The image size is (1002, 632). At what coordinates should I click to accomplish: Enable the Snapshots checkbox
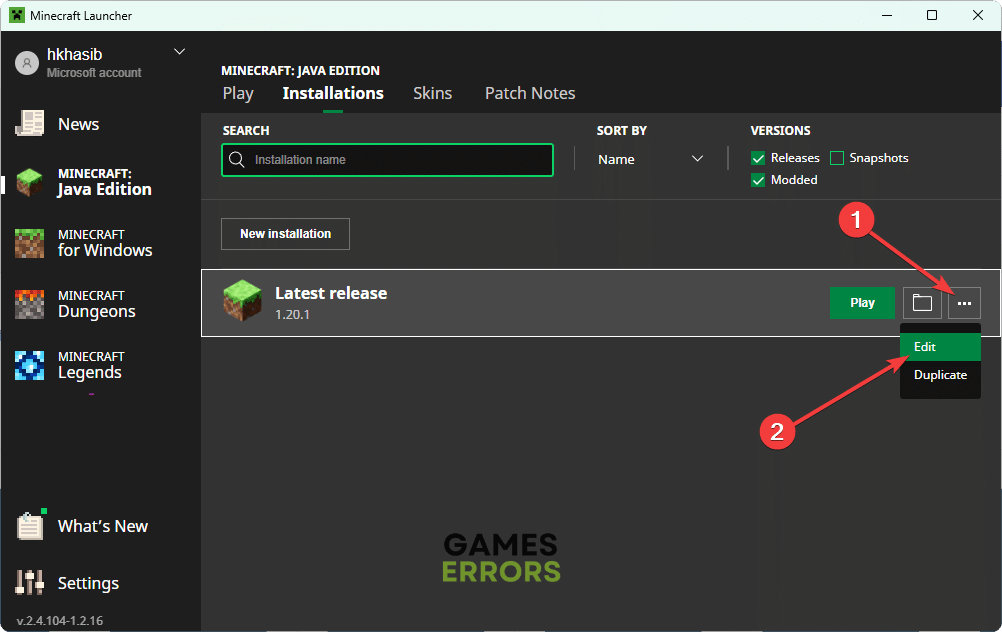click(837, 158)
